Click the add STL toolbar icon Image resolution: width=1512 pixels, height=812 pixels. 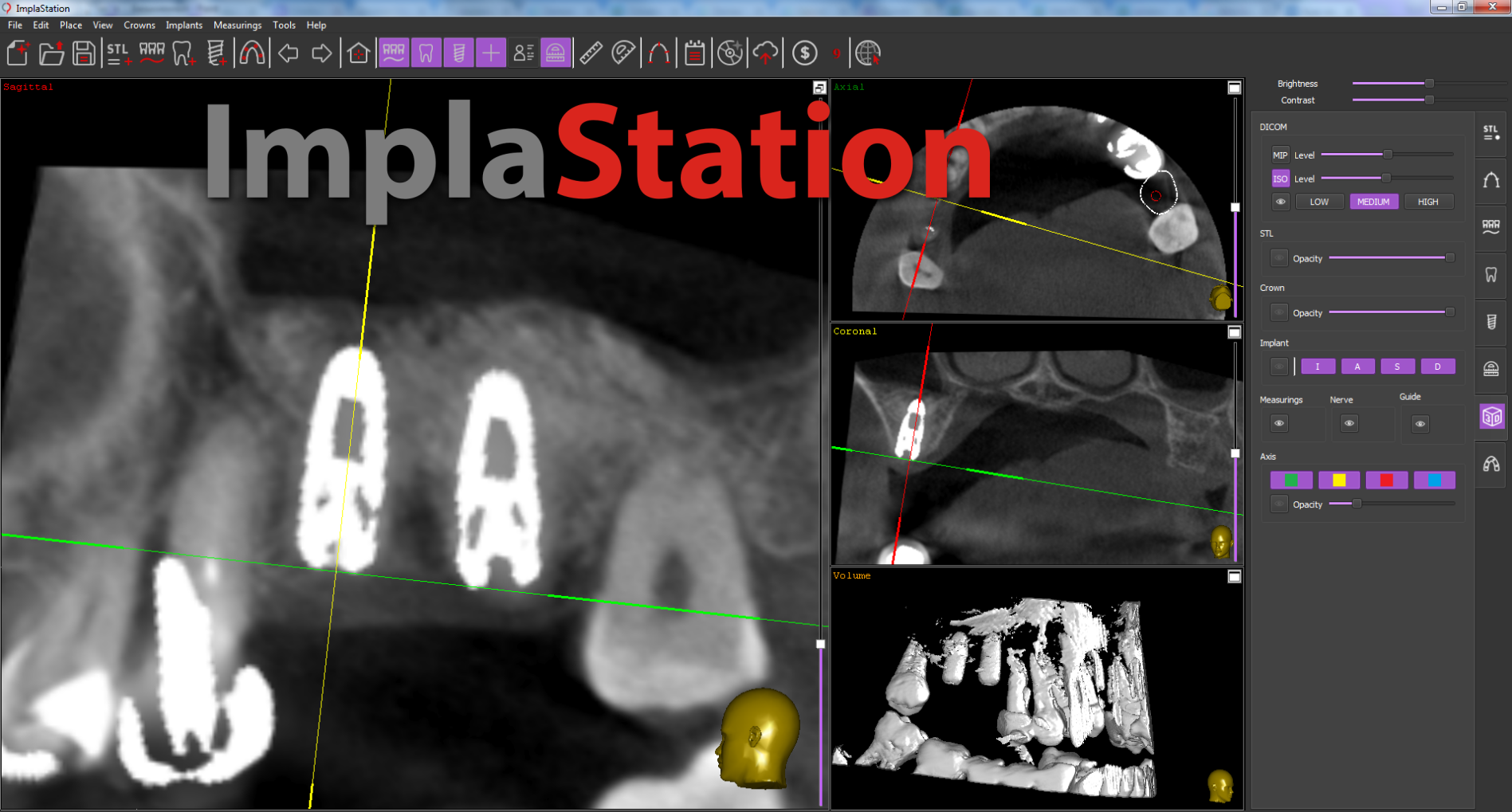119,53
